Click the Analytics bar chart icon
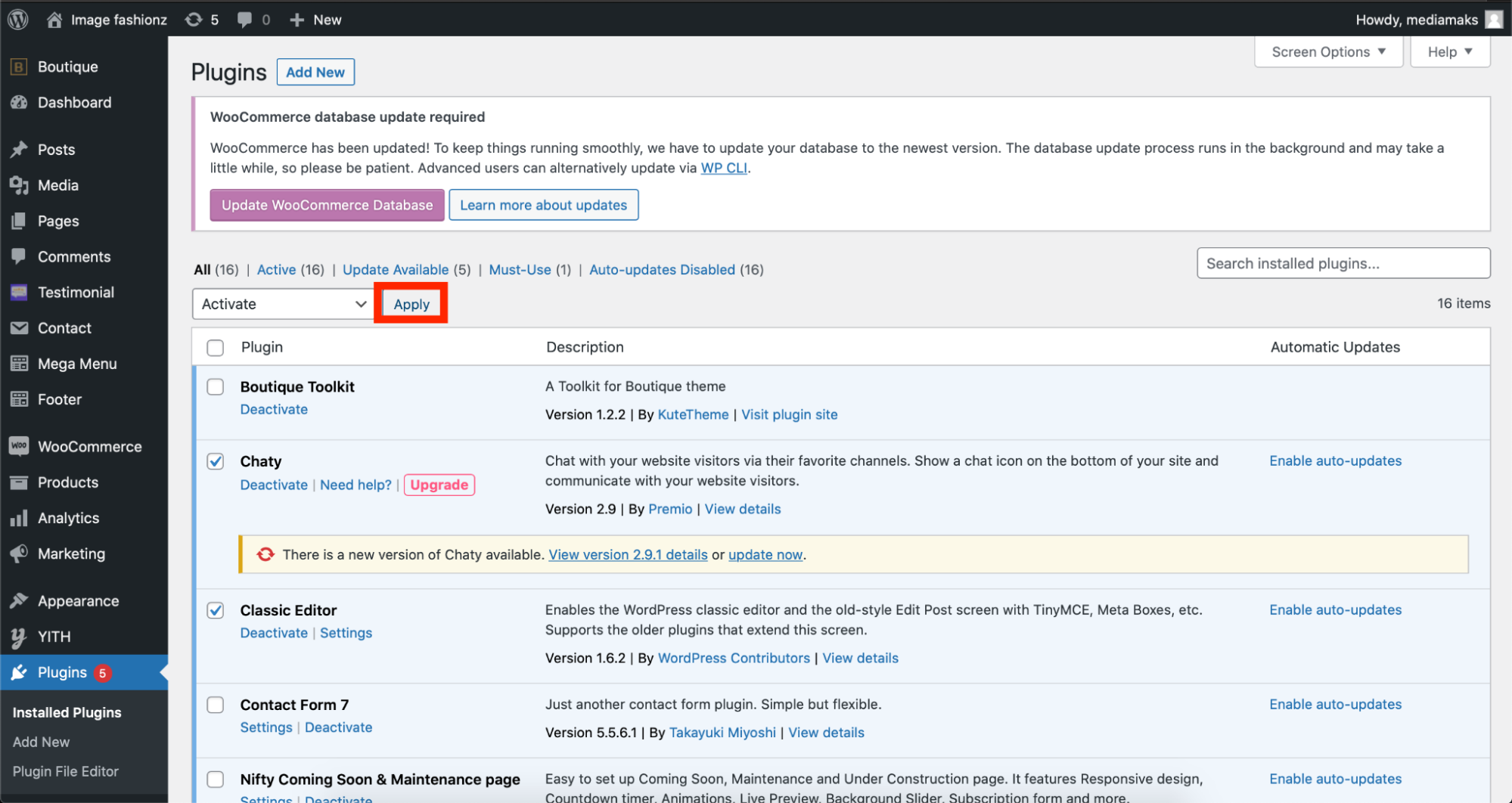1512x803 pixels. coord(19,518)
